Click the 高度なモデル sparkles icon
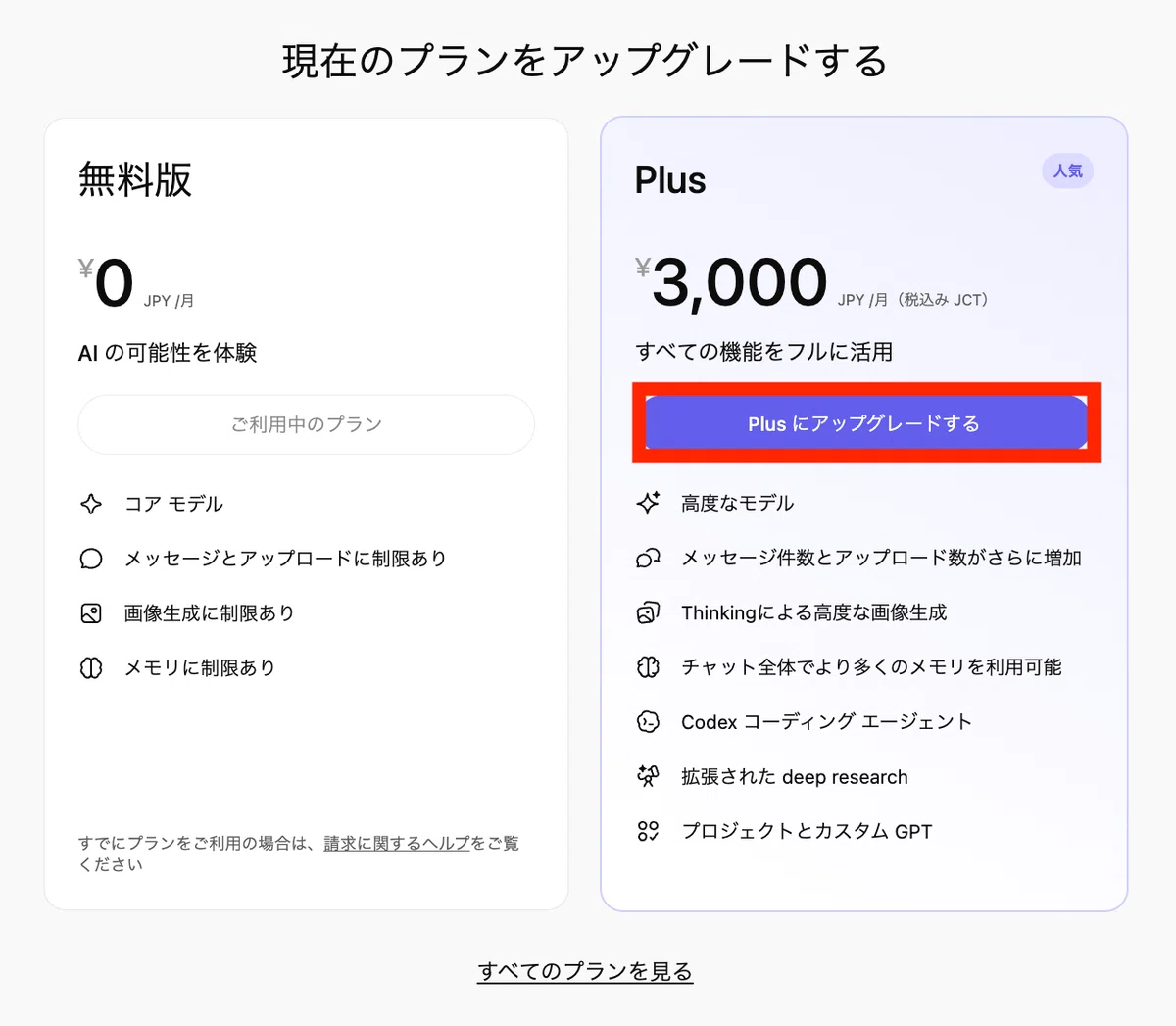The width and height of the screenshot is (1176, 1026). pyautogui.click(x=648, y=503)
